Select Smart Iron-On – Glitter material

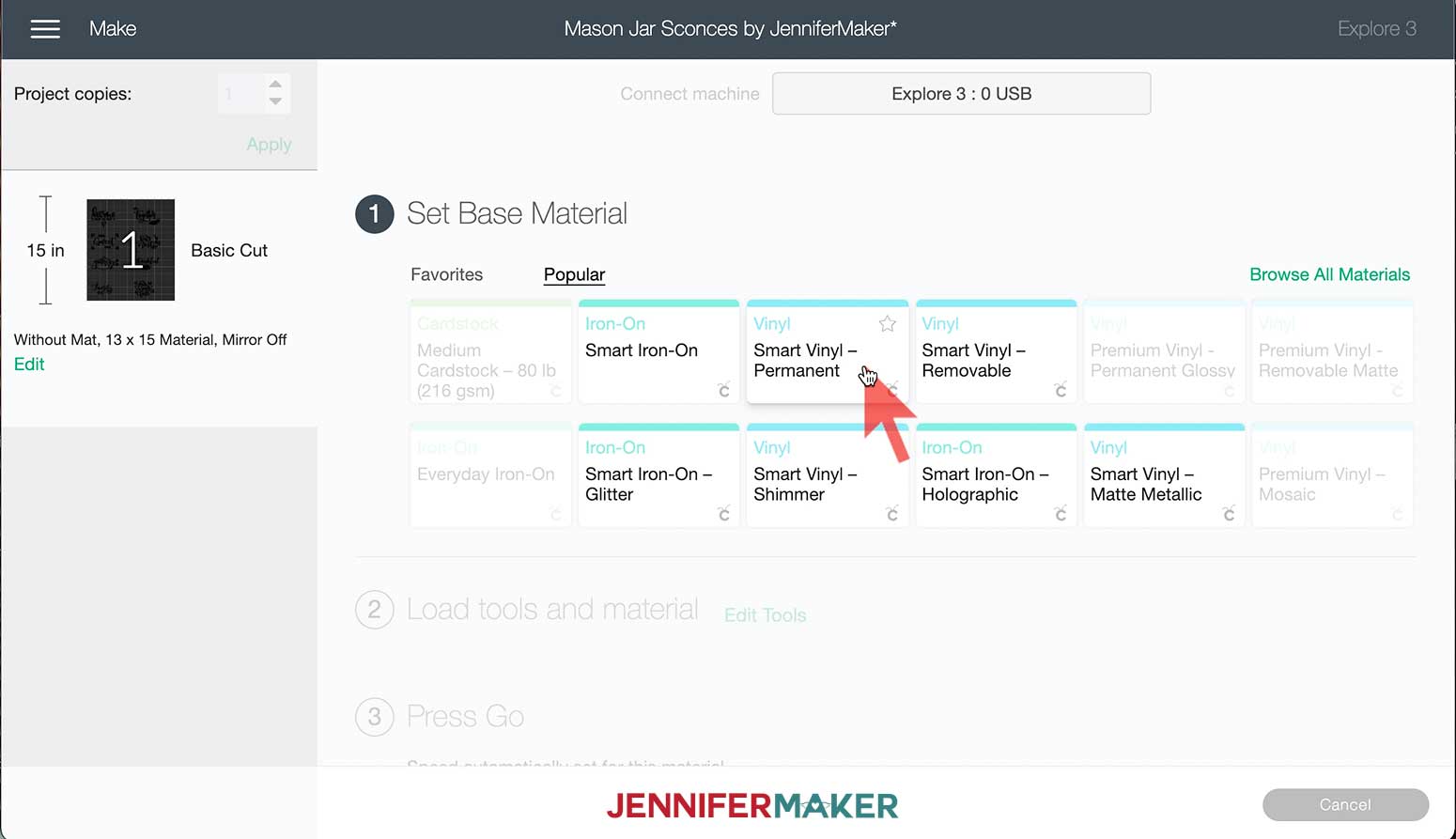pyautogui.click(x=658, y=475)
